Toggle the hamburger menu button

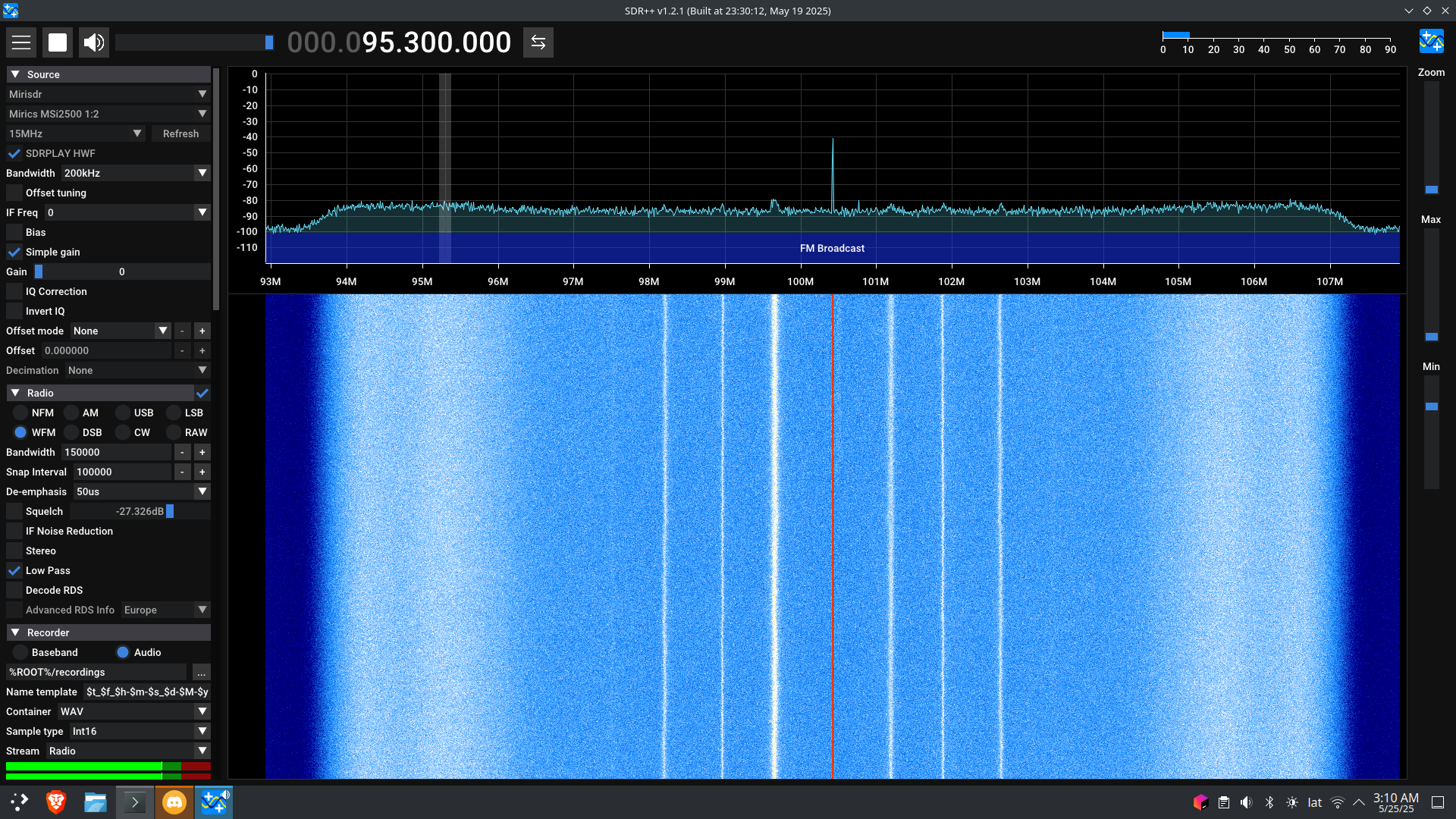click(x=21, y=42)
